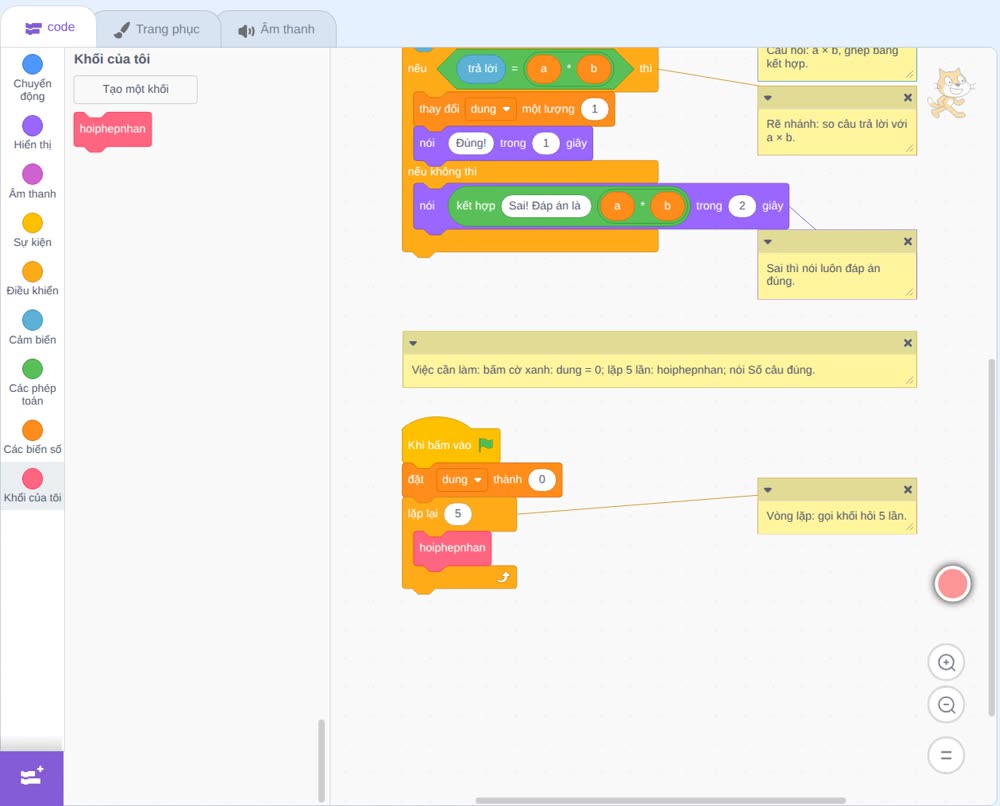This screenshot has height=806, width=1000.
Task: Select the Âm thanh category in block palette
Action: 32,181
